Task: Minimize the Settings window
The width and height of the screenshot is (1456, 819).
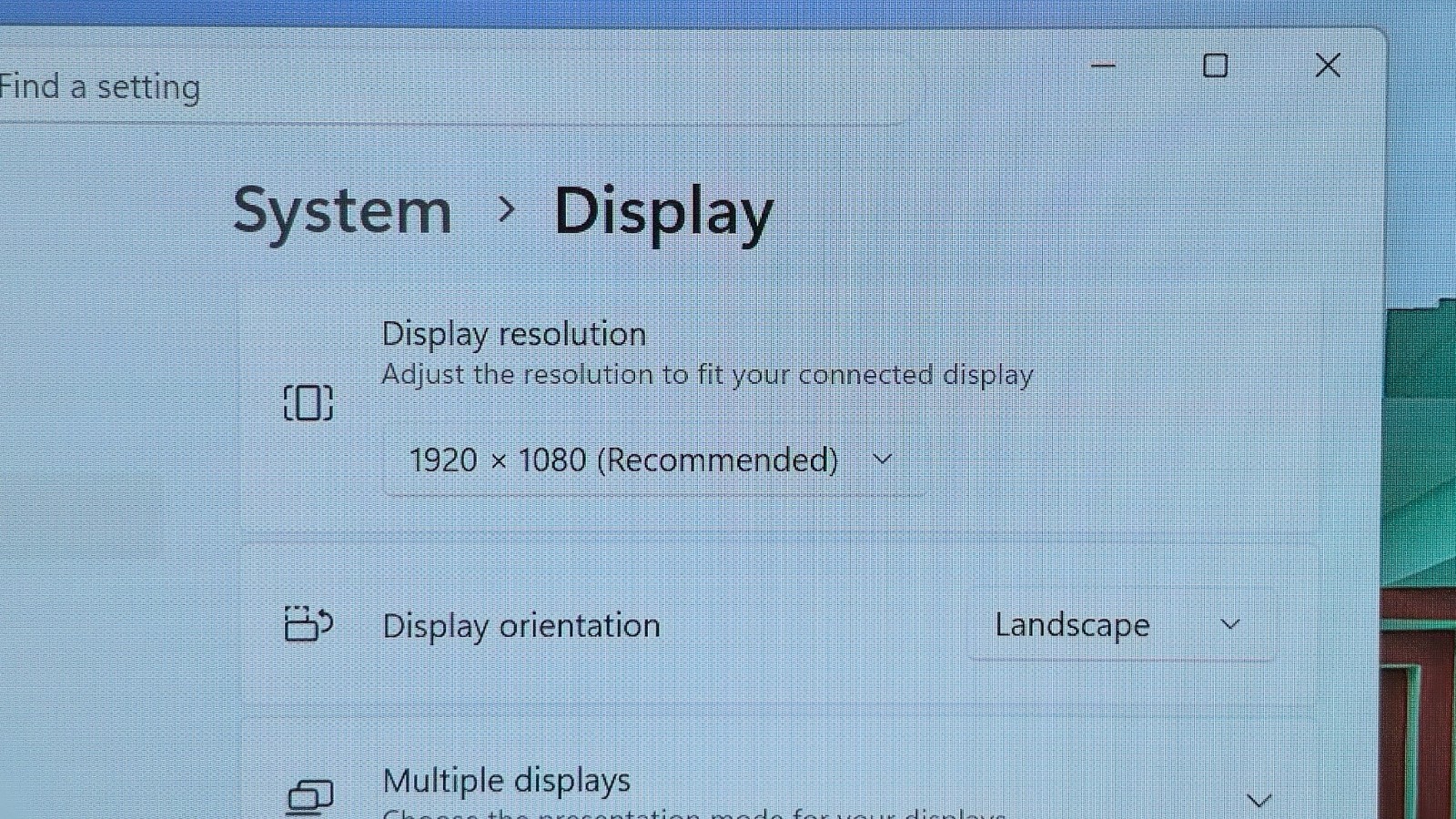Action: pyautogui.click(x=1103, y=66)
